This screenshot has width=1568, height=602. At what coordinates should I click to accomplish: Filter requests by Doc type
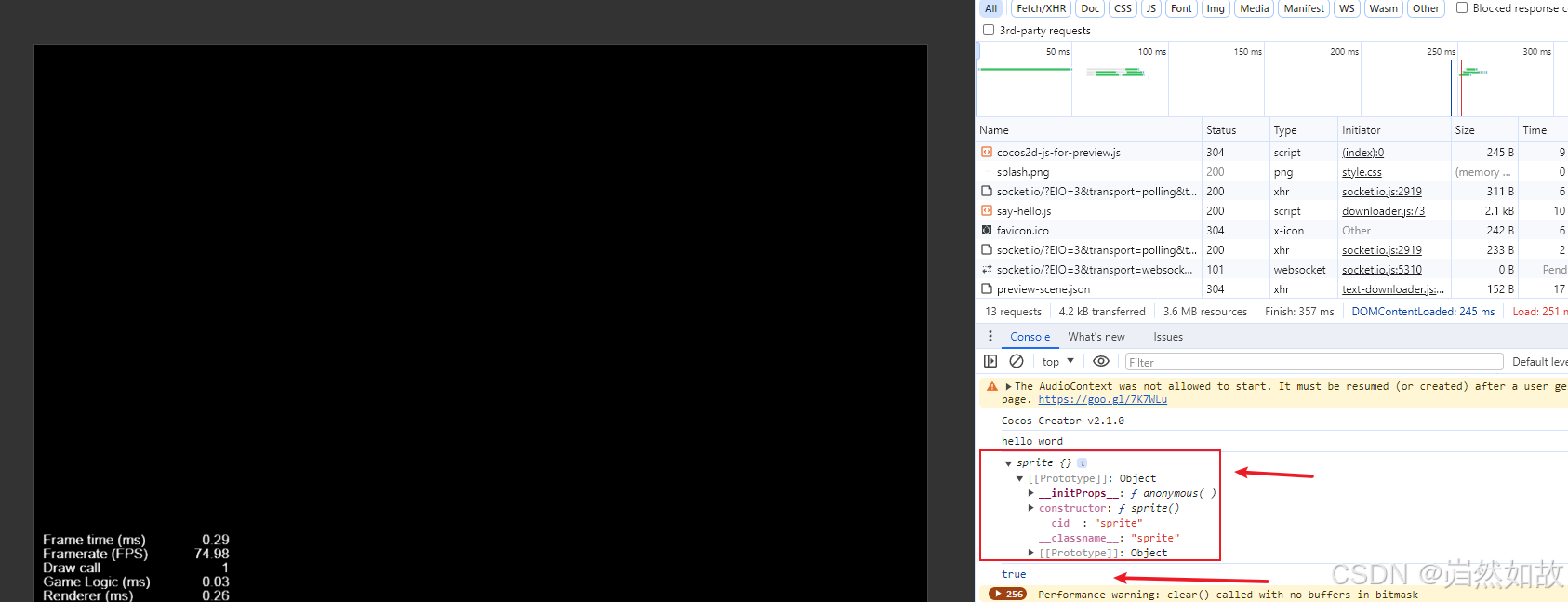(x=1090, y=8)
